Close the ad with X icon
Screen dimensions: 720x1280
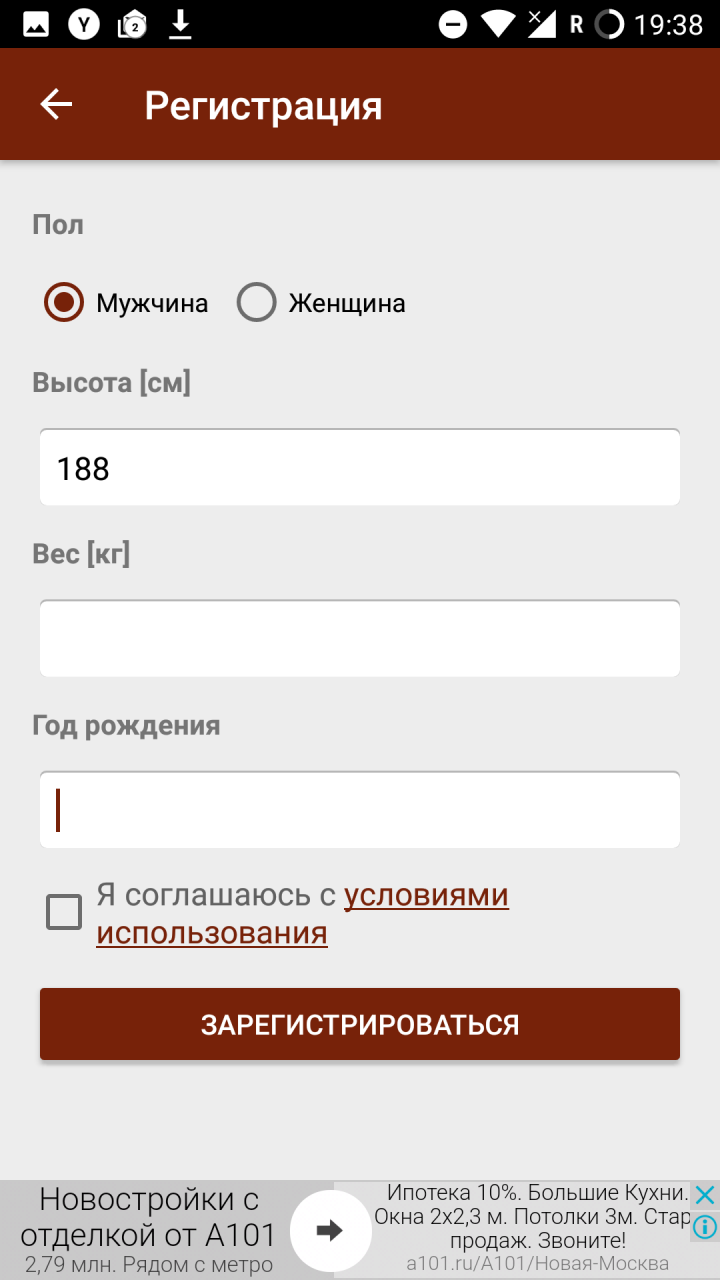tap(705, 1195)
